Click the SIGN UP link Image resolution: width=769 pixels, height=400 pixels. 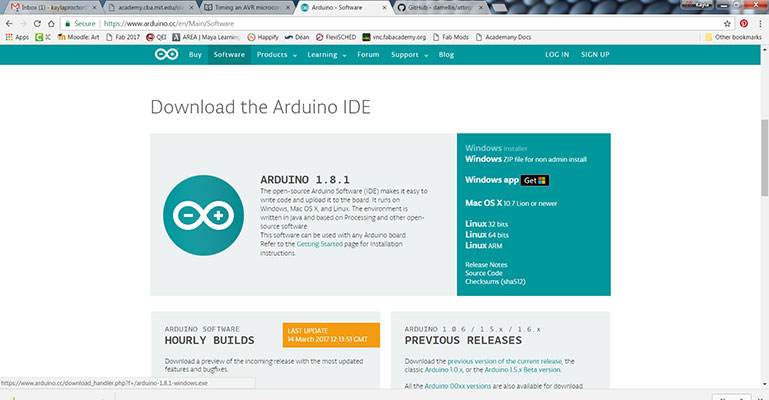tap(595, 55)
